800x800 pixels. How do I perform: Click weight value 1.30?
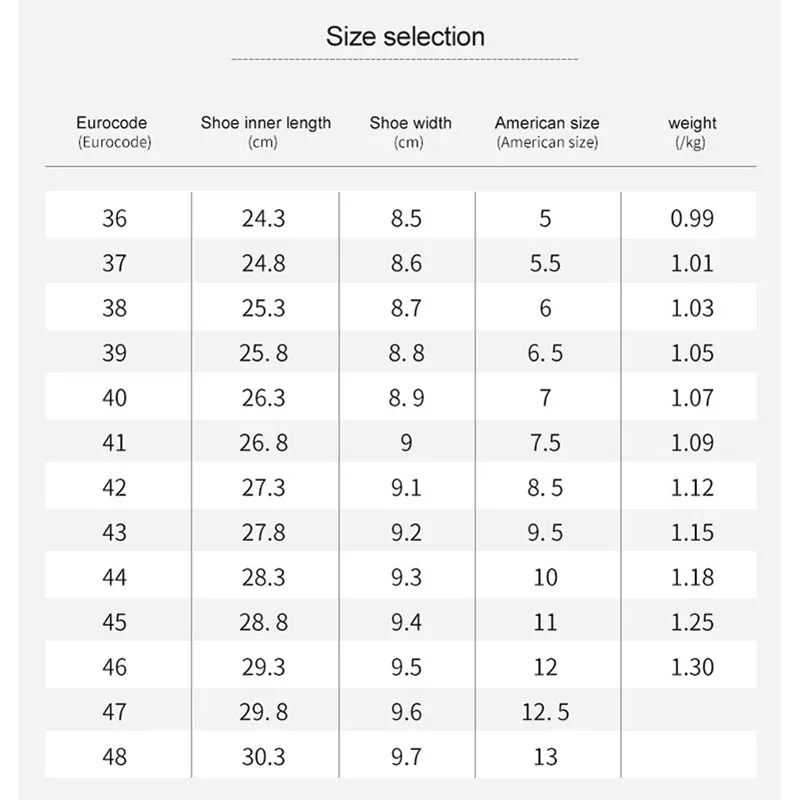[692, 666]
